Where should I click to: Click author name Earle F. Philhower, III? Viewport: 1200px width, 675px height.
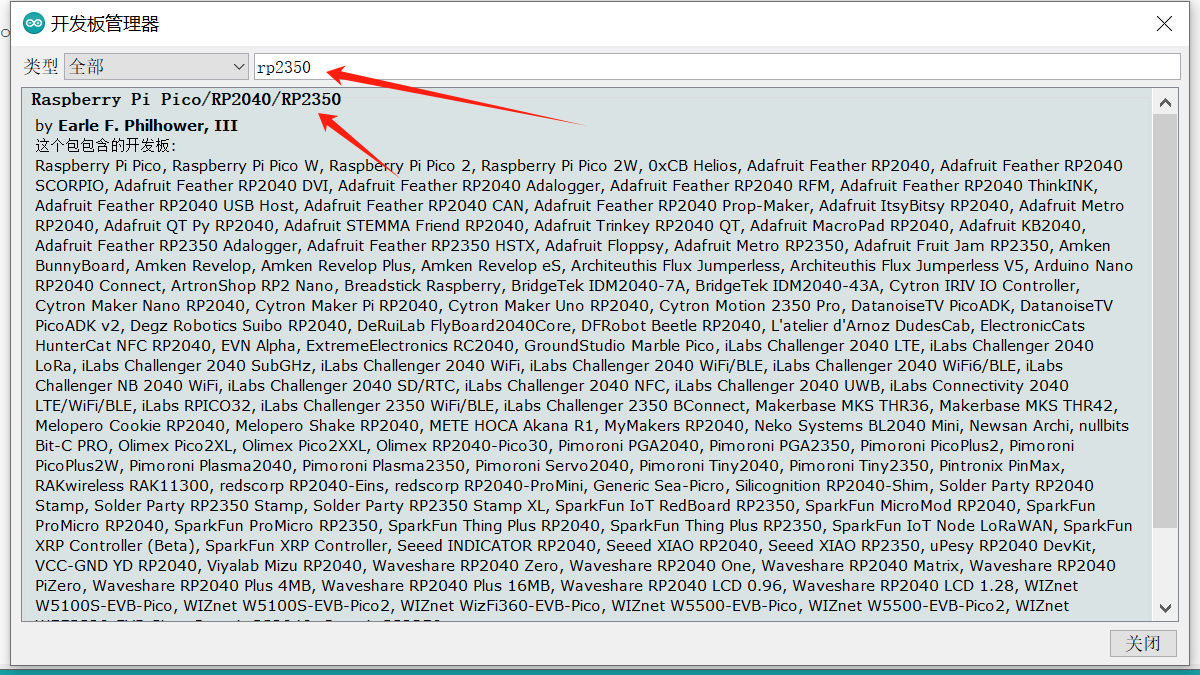[x=148, y=126]
